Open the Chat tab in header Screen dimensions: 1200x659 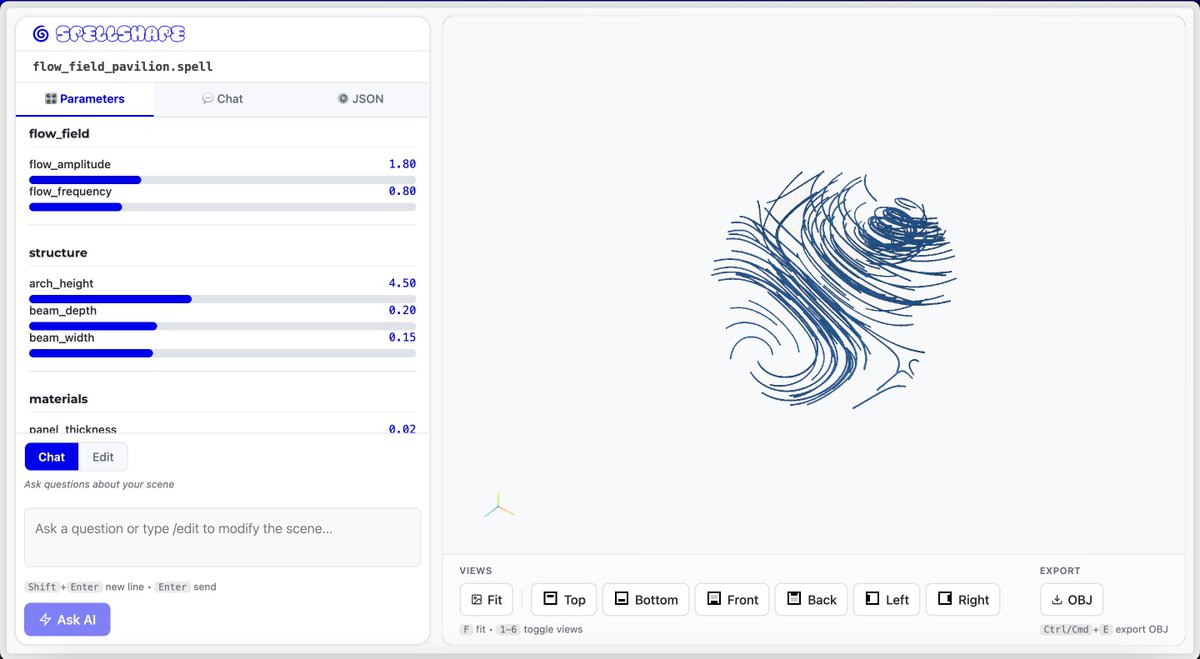[222, 99]
